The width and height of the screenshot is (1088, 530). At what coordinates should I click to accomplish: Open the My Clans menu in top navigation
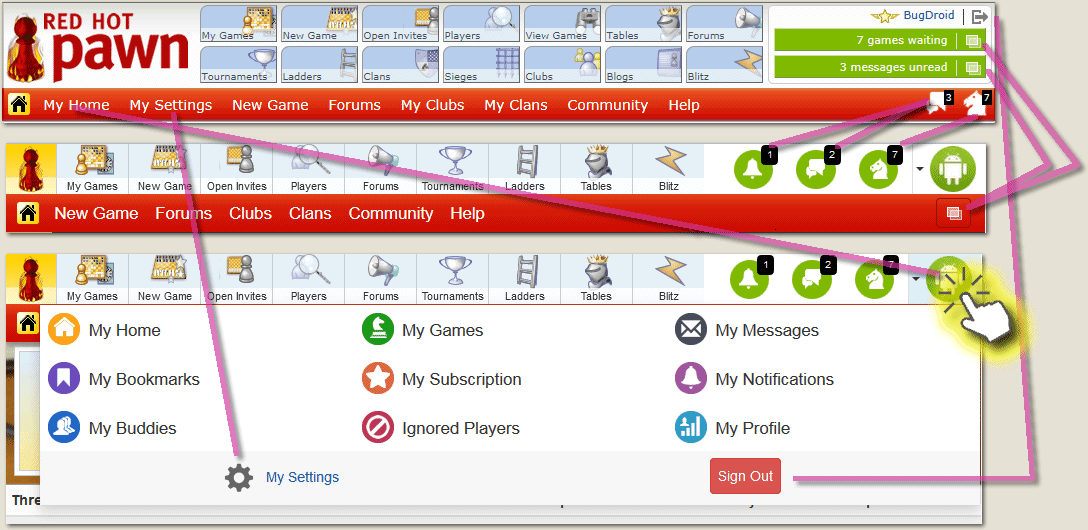[515, 105]
